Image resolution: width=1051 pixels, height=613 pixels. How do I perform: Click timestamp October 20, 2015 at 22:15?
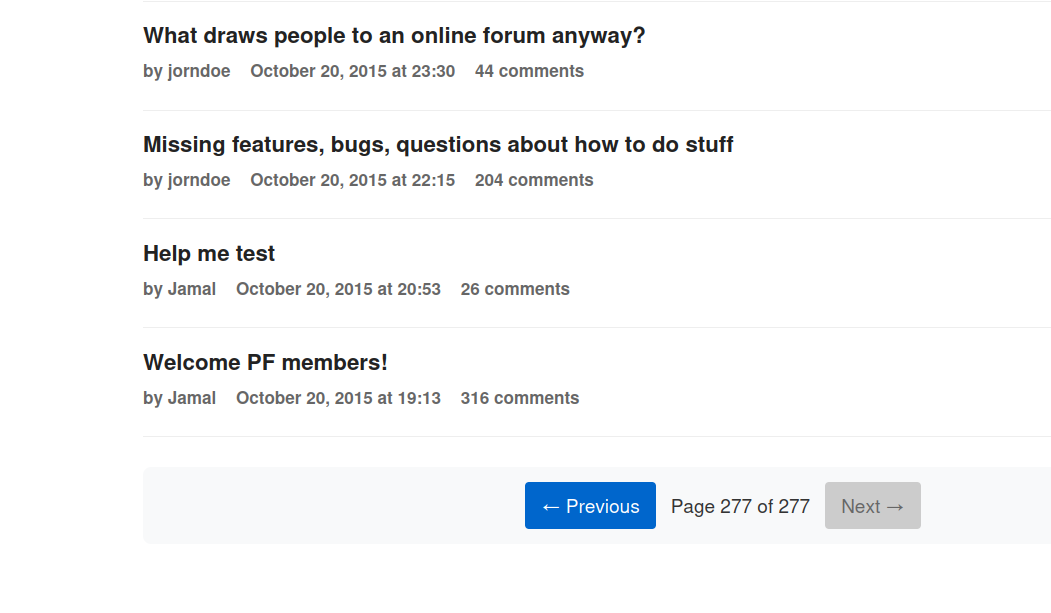(352, 180)
